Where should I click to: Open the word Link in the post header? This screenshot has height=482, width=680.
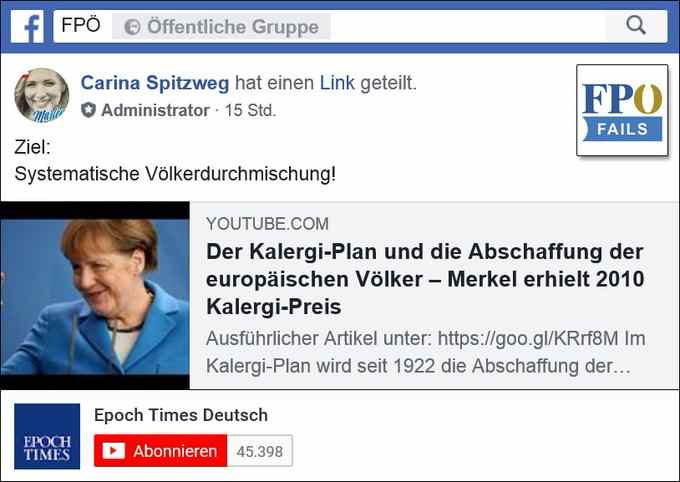coord(337,83)
